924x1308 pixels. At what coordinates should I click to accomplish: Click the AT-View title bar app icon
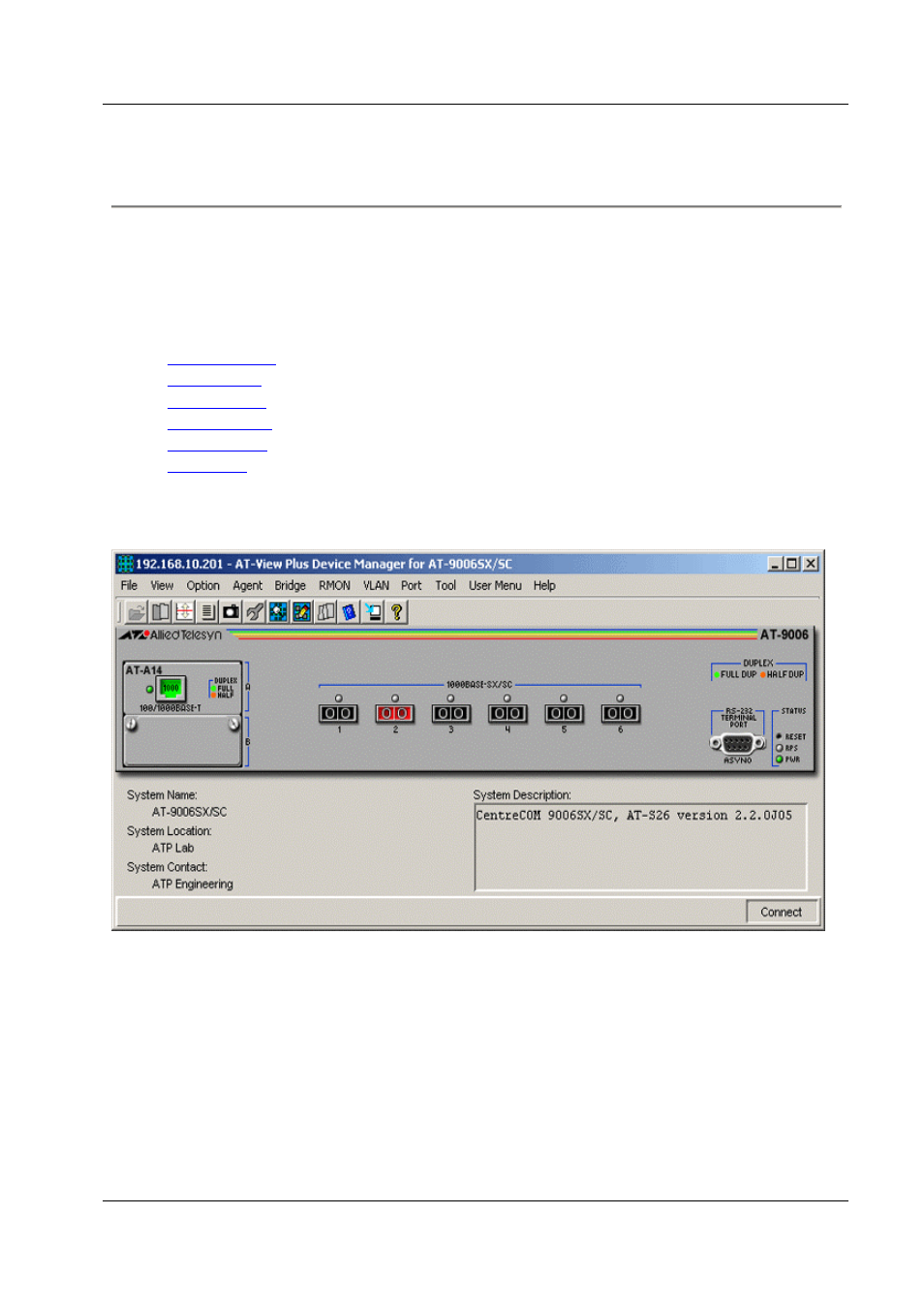125,564
